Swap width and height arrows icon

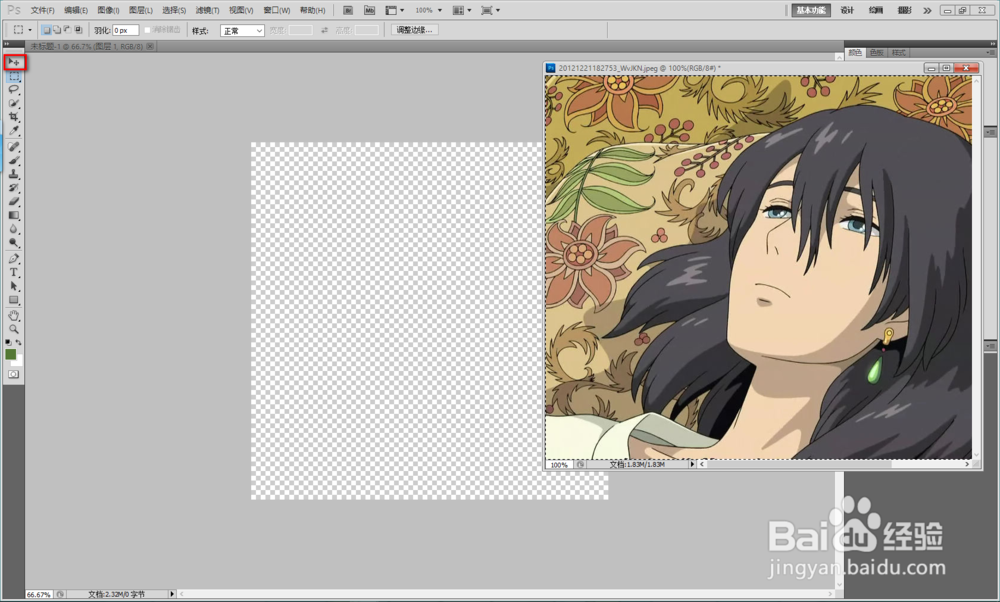click(x=325, y=30)
